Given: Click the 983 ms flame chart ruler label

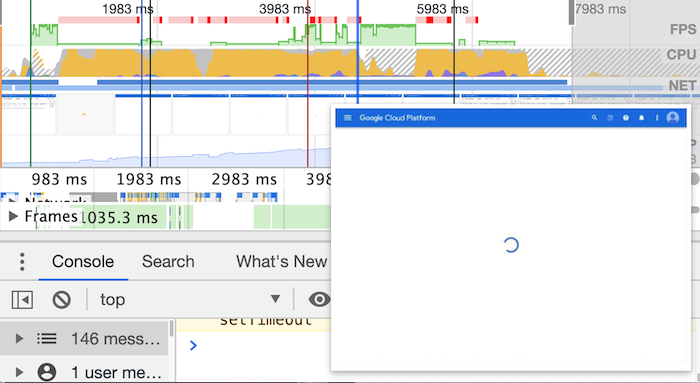Looking at the screenshot, I should coord(59,179).
